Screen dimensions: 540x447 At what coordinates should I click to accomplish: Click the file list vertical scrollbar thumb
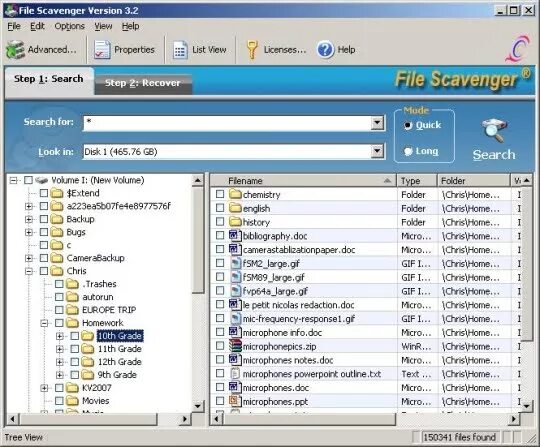(527, 263)
